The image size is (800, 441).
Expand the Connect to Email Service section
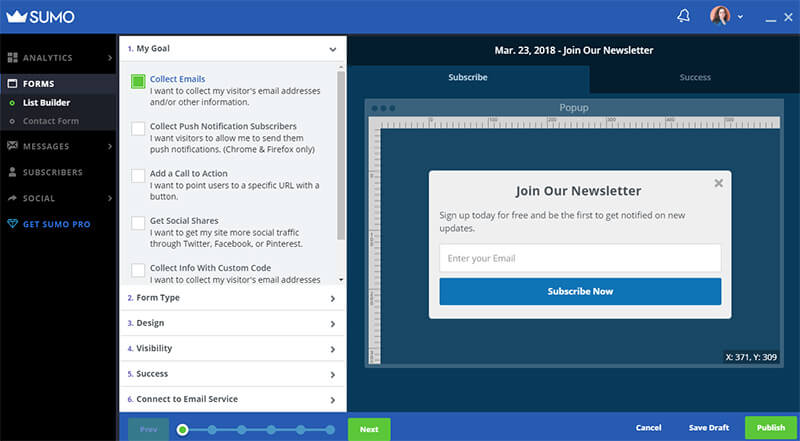point(233,399)
